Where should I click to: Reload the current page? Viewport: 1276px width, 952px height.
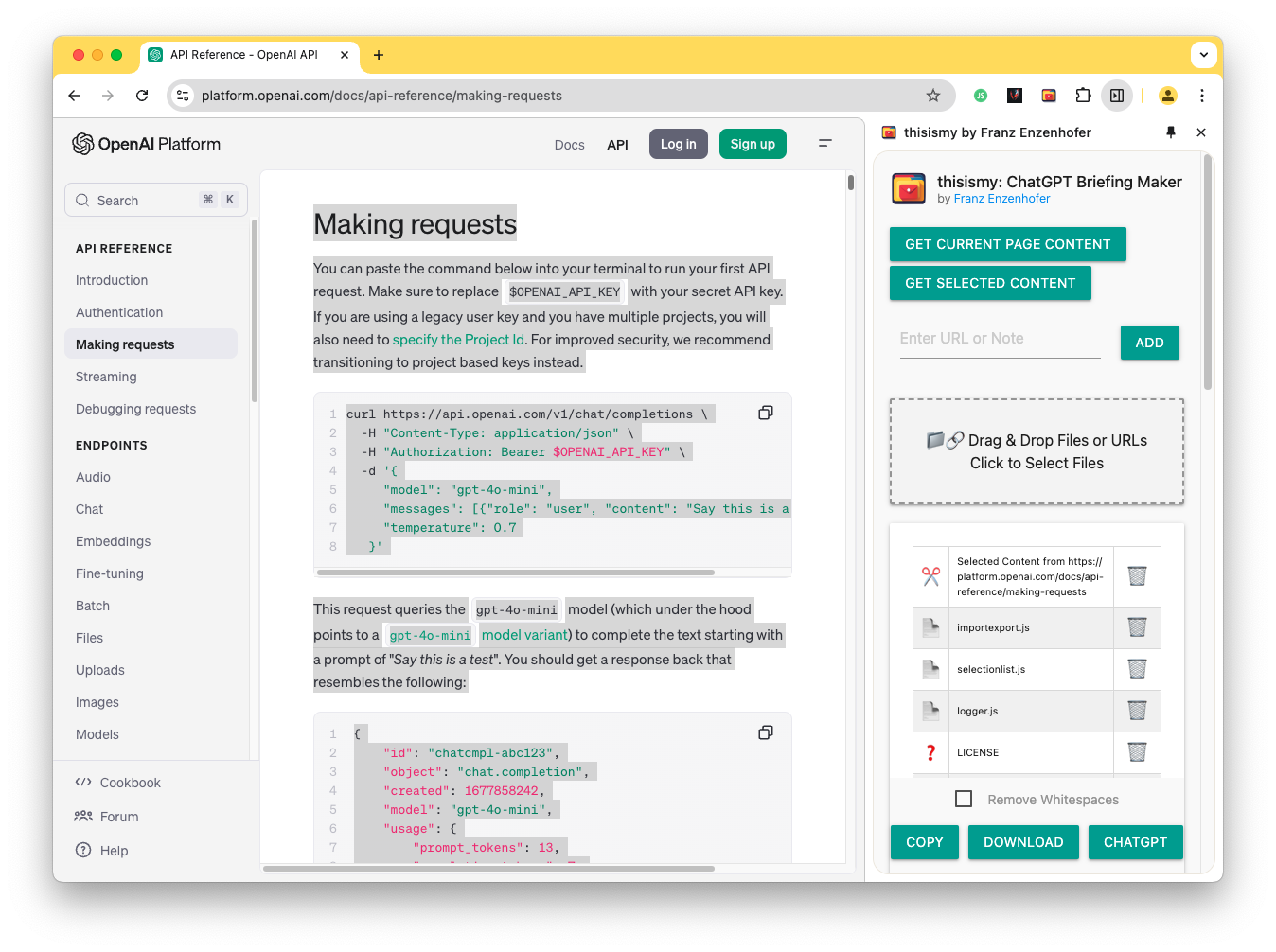142,96
